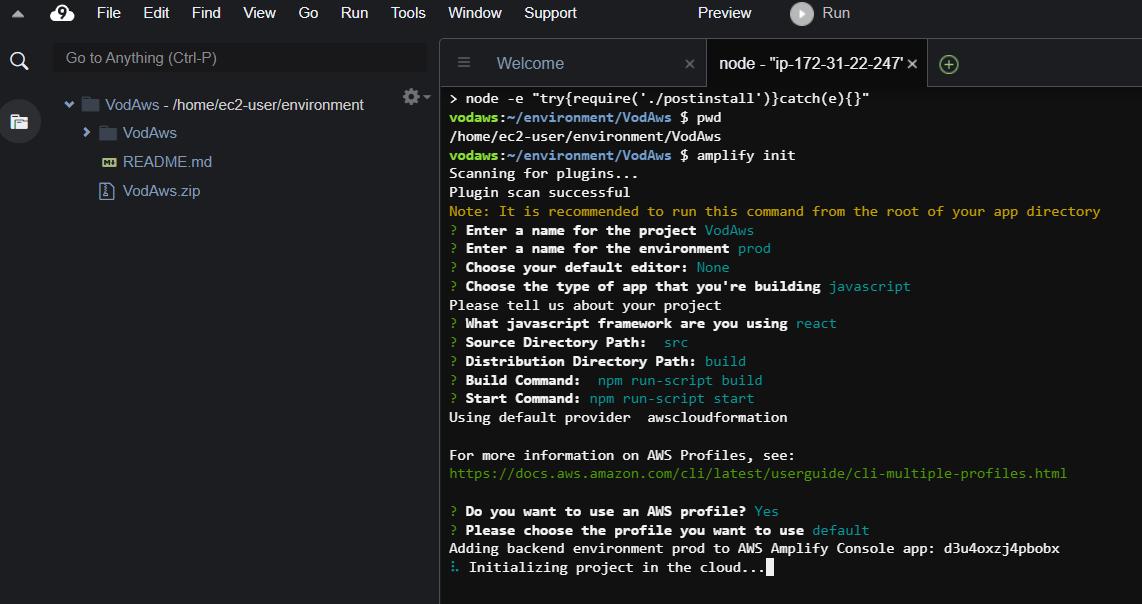Open the File menu
The width and height of the screenshot is (1142, 604).
point(109,13)
